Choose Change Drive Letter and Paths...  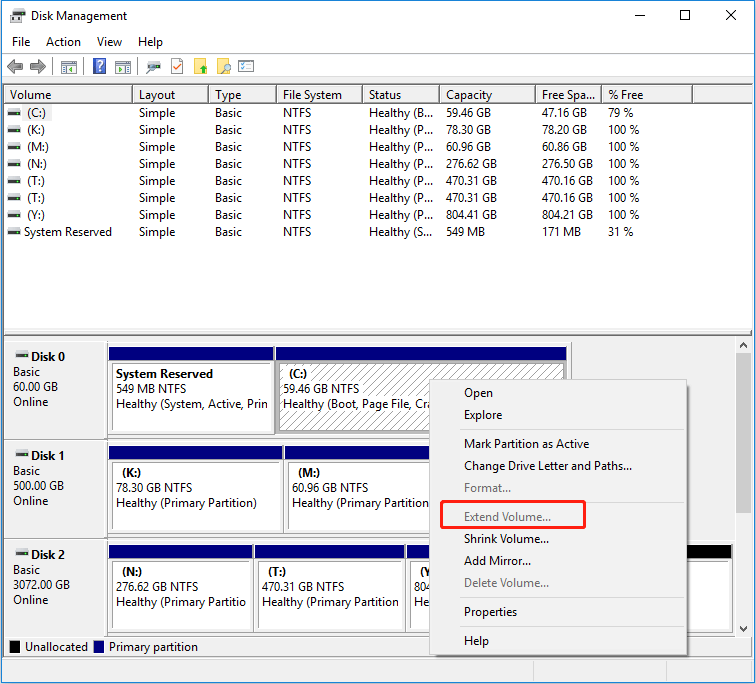(x=547, y=466)
